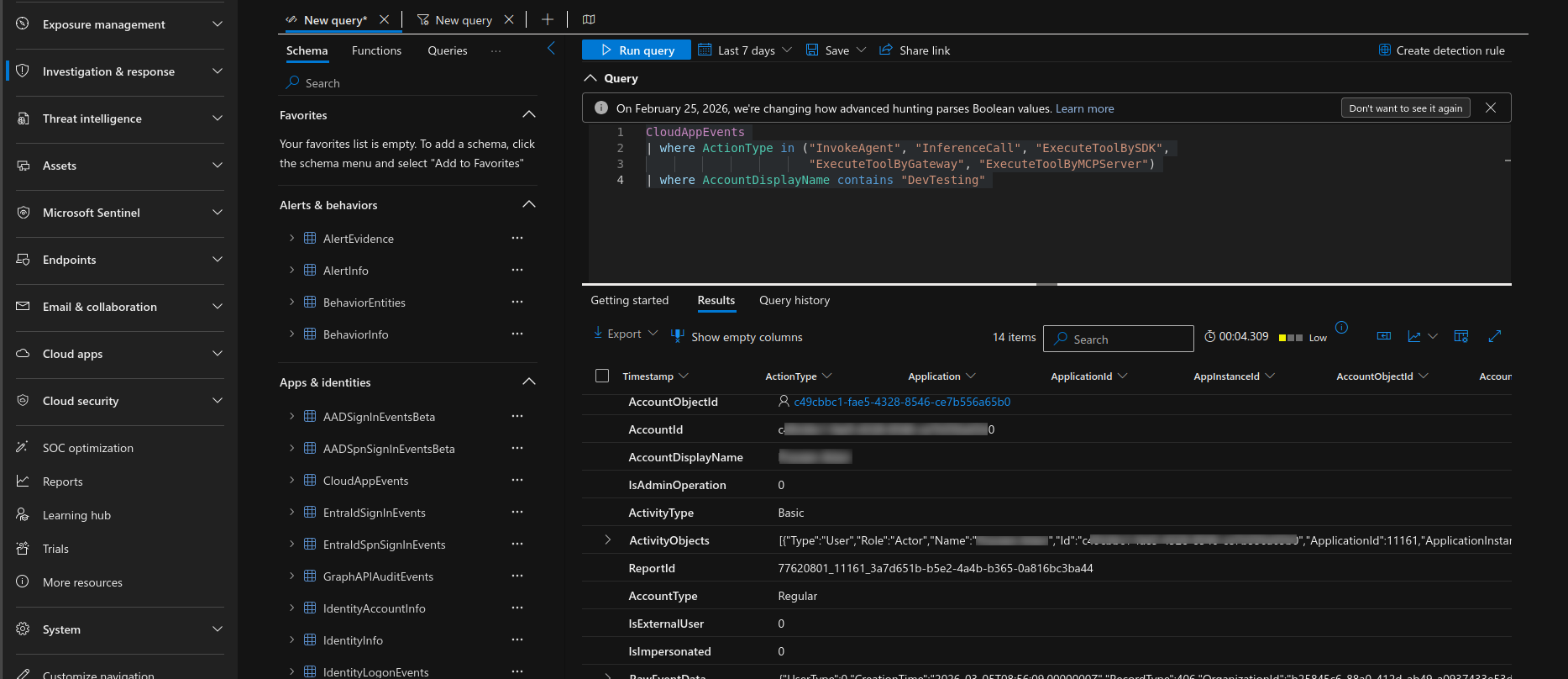Collapse the Apps & identities section
The image size is (1568, 679).
click(529, 382)
